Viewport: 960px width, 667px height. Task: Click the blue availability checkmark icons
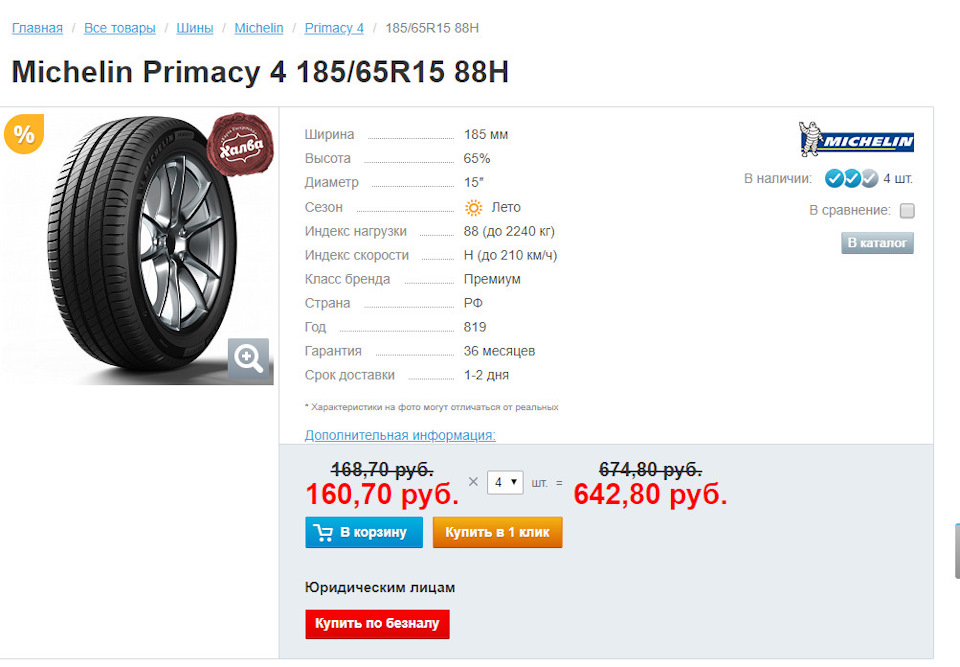pos(850,179)
